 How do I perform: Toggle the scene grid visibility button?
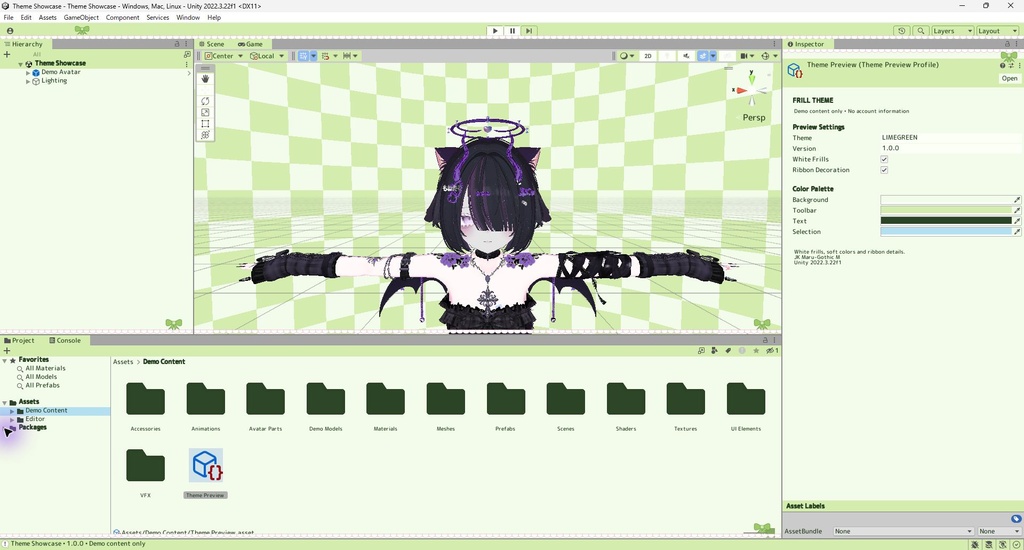click(304, 56)
